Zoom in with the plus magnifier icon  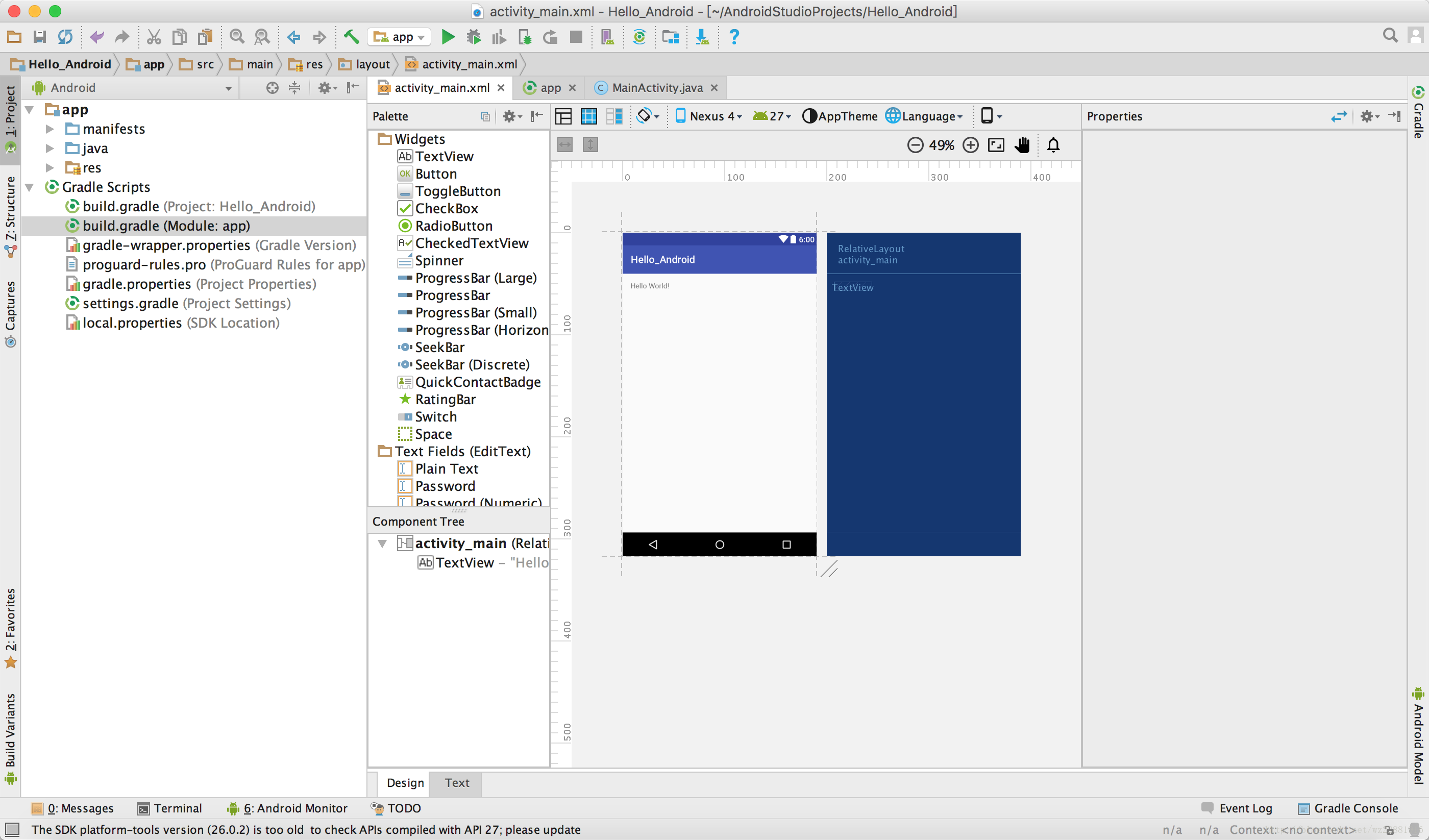point(971,145)
